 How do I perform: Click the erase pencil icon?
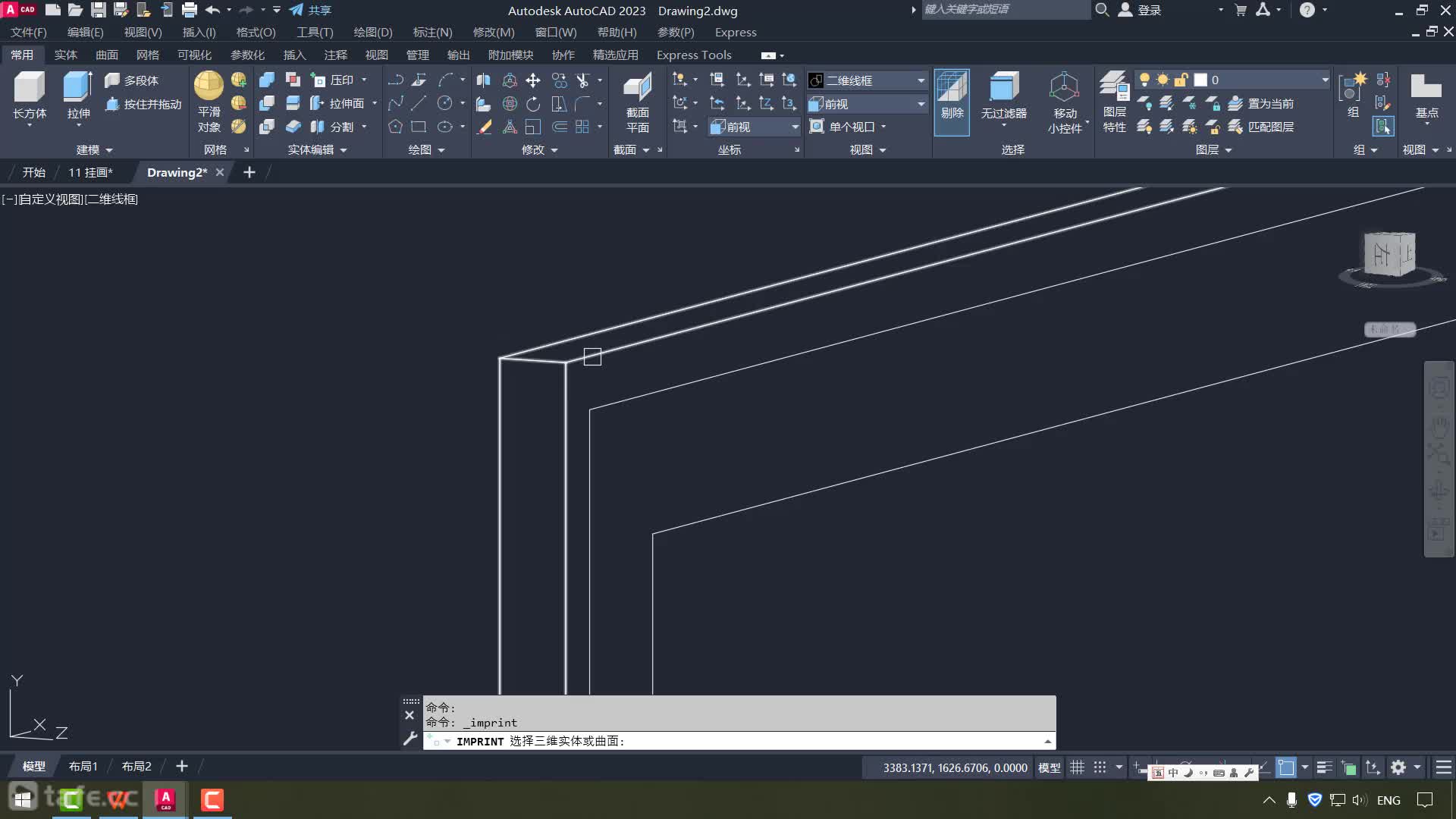[485, 127]
